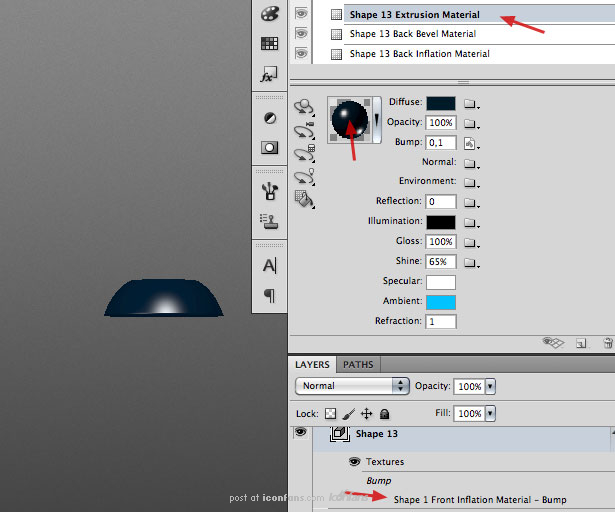Click the Illumination black color swatch
The image size is (615, 512).
pos(441,222)
